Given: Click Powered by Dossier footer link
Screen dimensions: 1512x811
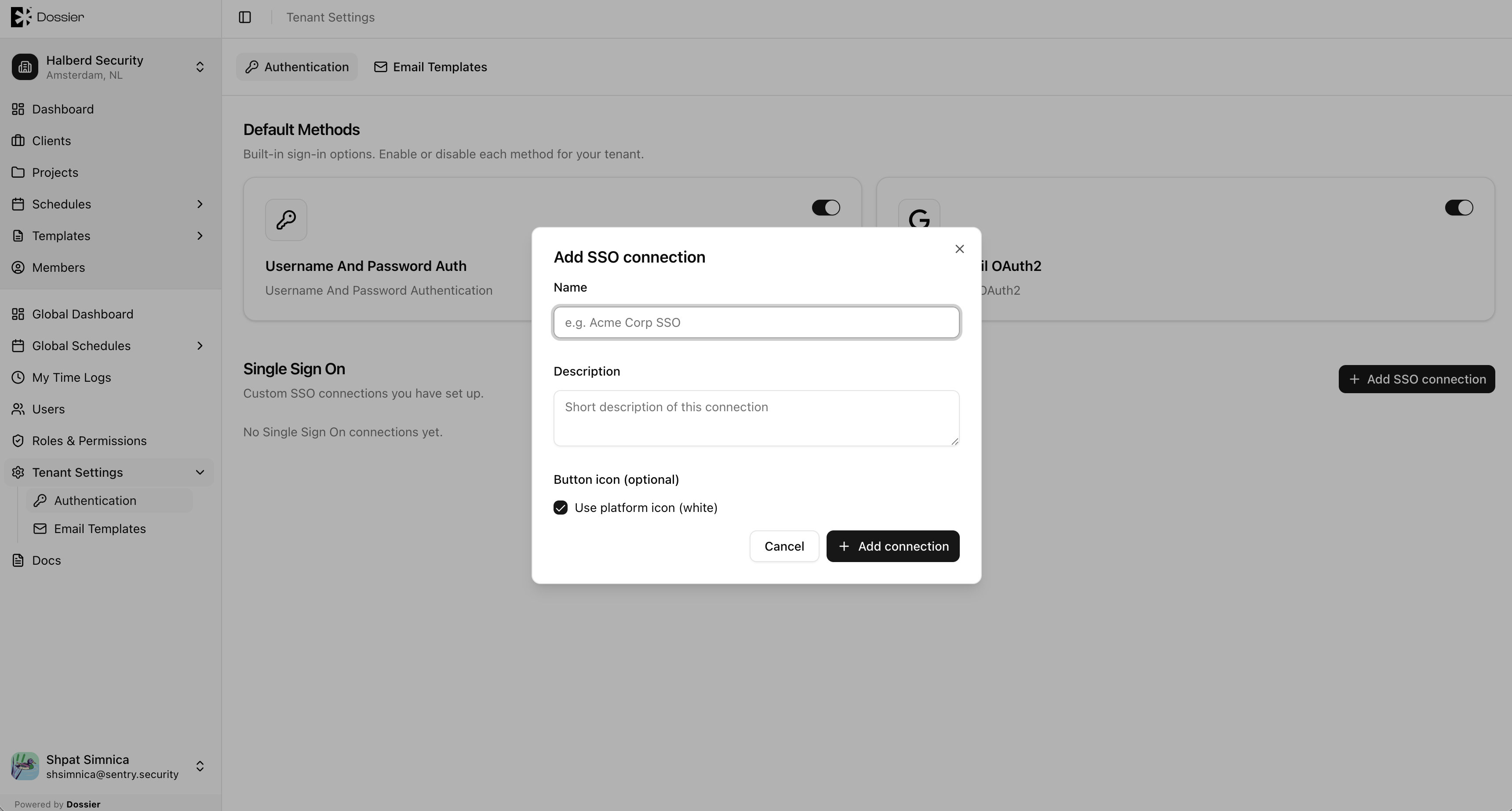Looking at the screenshot, I should (x=58, y=804).
